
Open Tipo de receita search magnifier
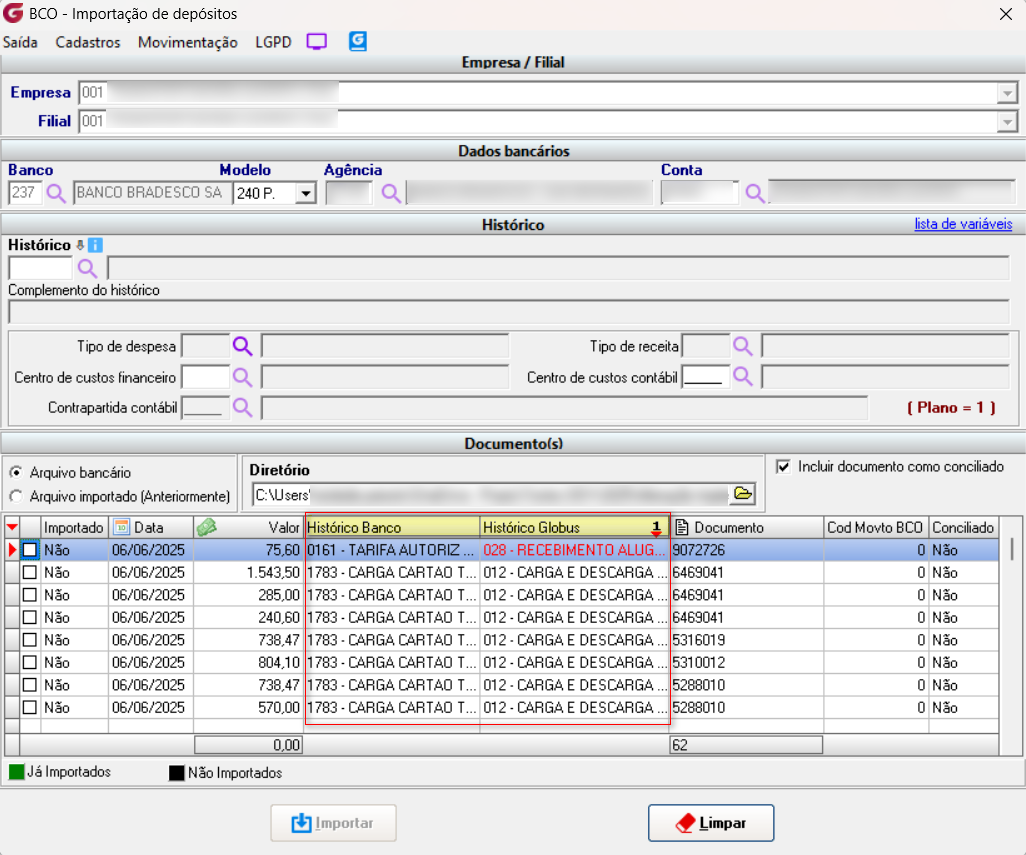point(743,345)
